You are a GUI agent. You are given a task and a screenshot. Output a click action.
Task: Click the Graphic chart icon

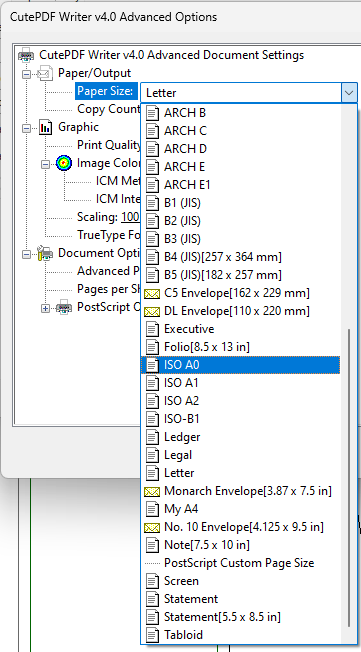coord(45,128)
